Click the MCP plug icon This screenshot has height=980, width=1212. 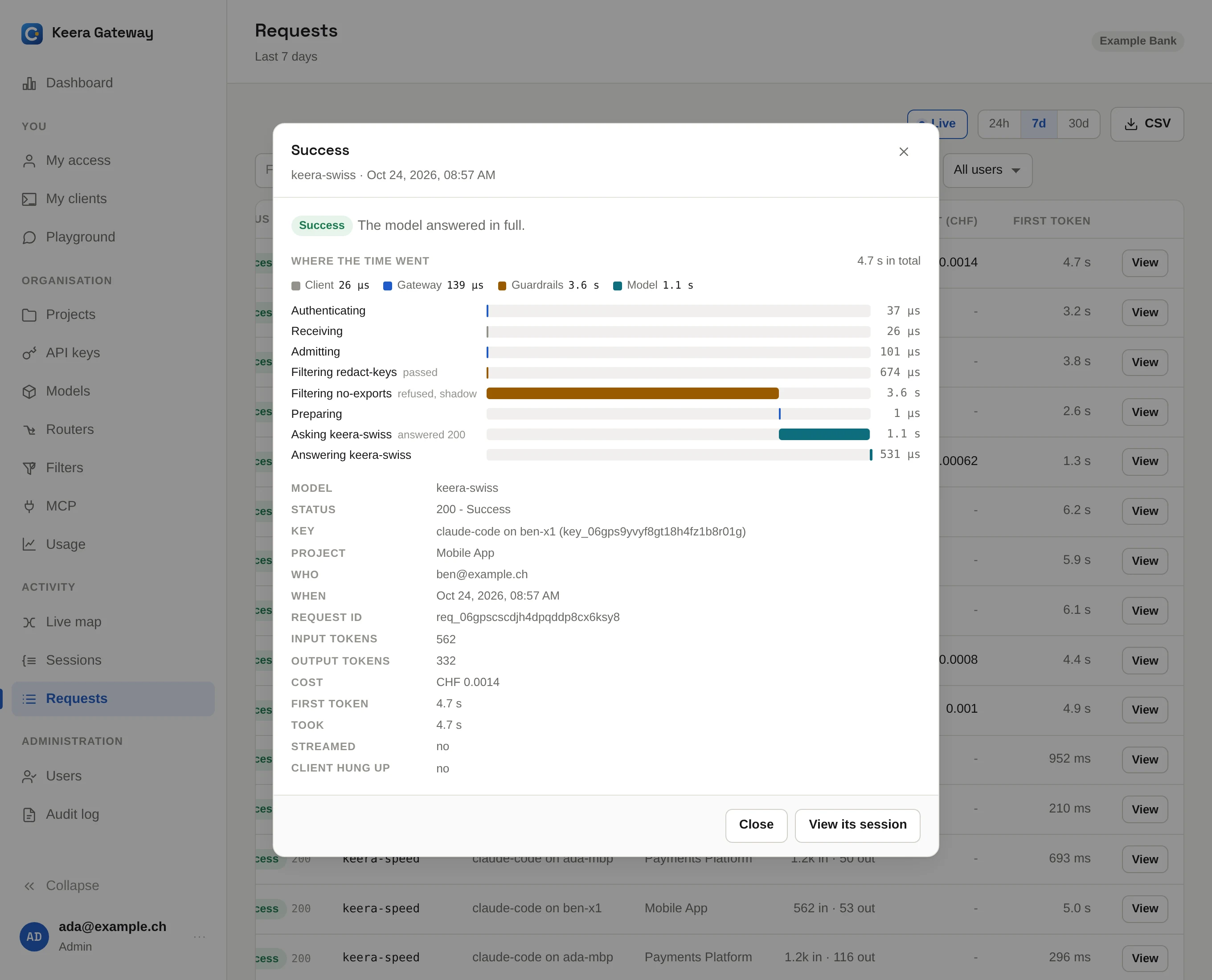(x=29, y=506)
